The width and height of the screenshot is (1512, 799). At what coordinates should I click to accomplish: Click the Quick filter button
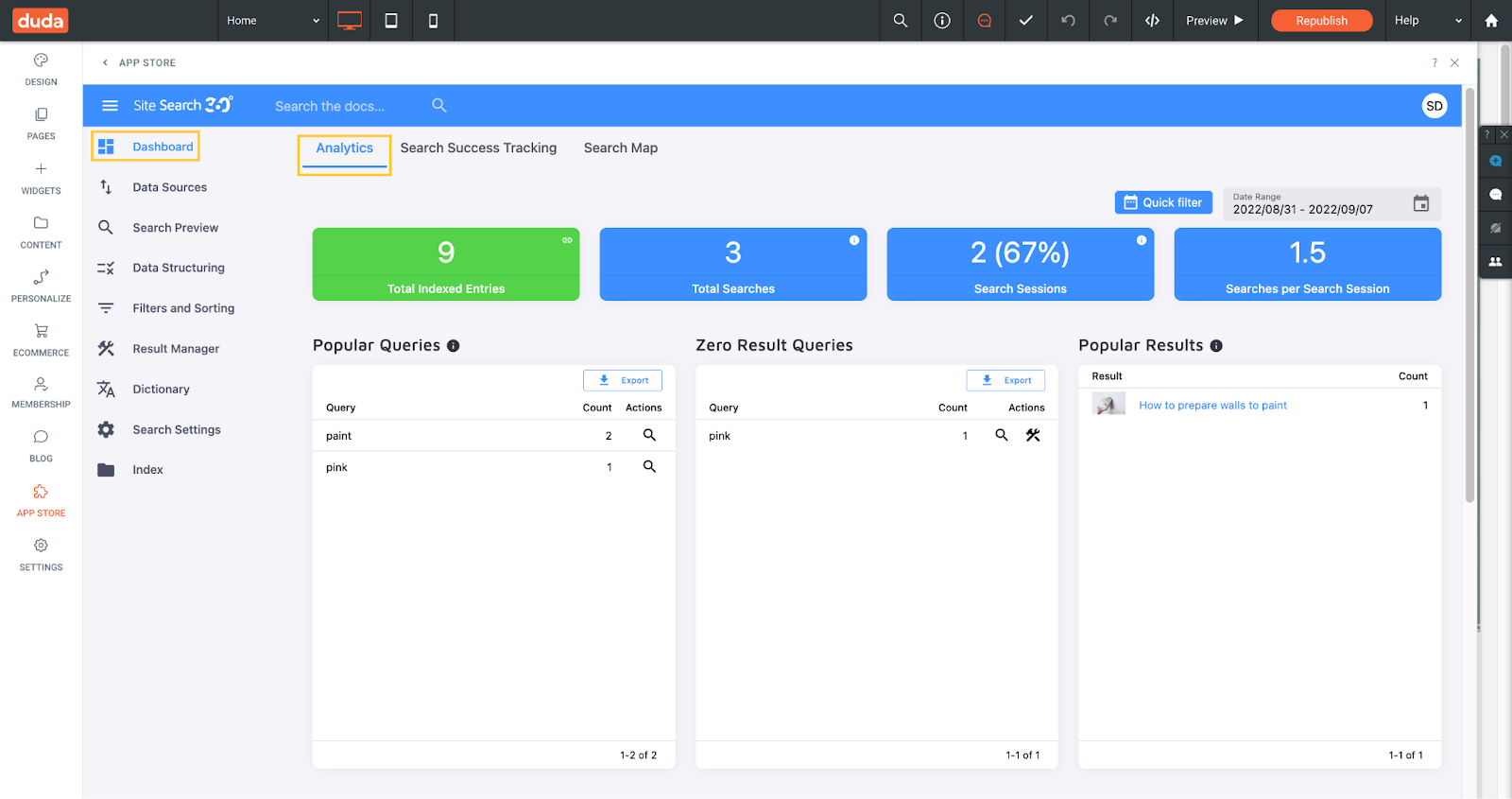click(x=1163, y=202)
